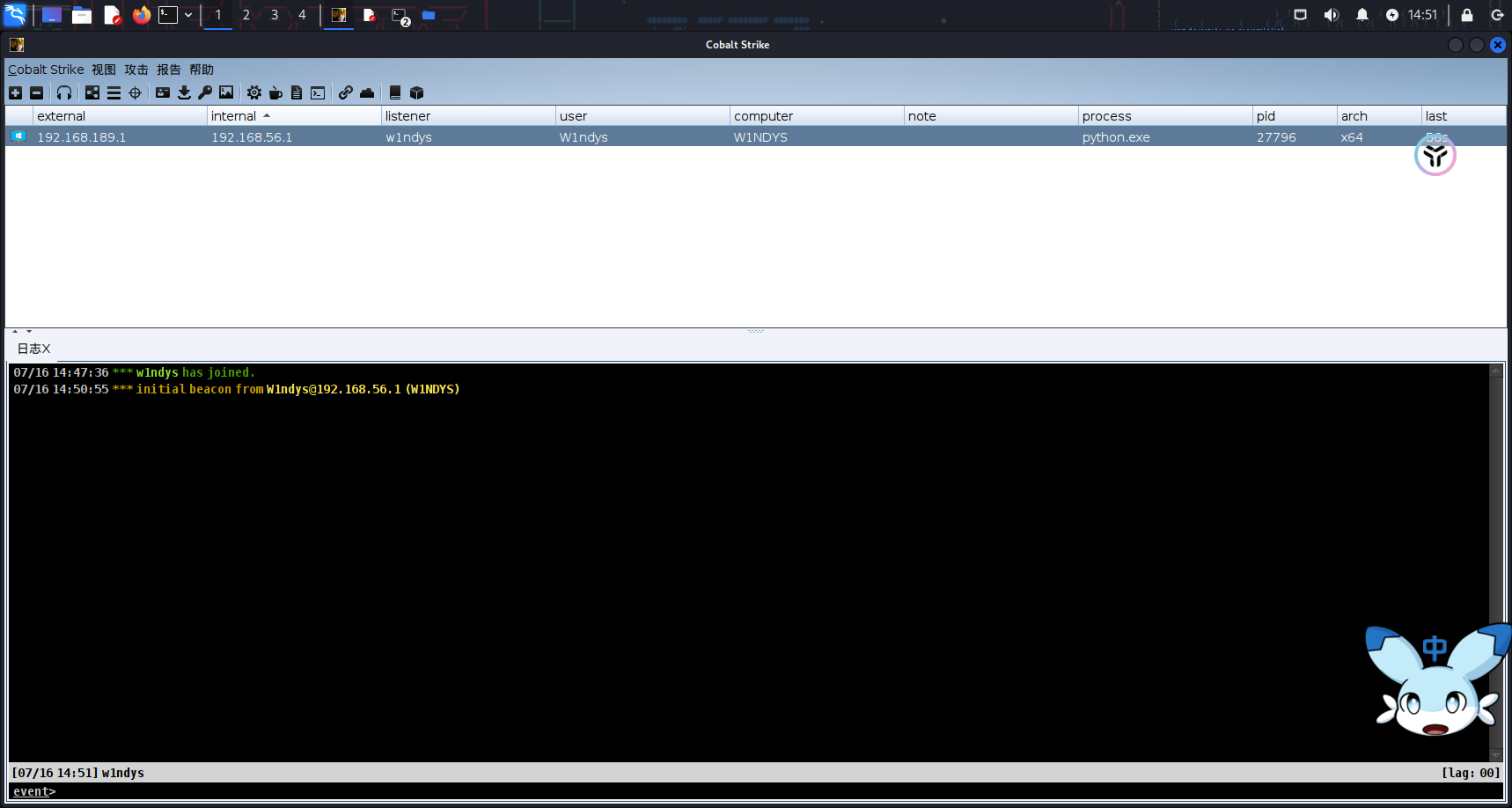
Task: Click the chain link toolbar icon
Action: click(x=346, y=92)
